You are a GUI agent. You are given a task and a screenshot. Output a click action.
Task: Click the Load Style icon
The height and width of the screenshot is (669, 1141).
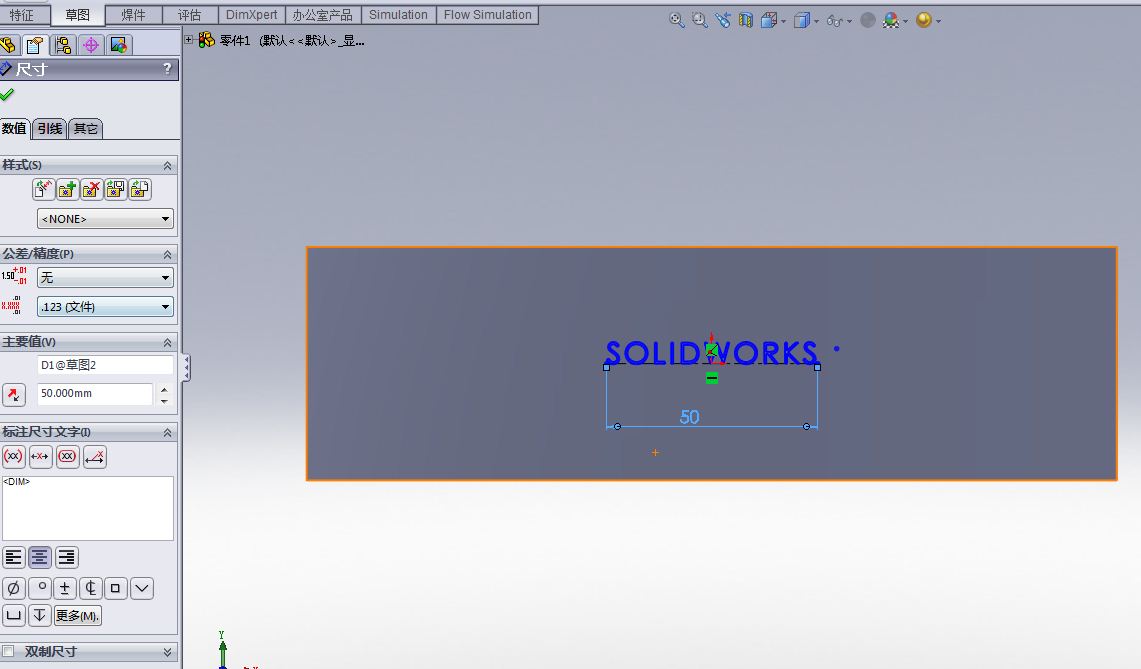140,189
